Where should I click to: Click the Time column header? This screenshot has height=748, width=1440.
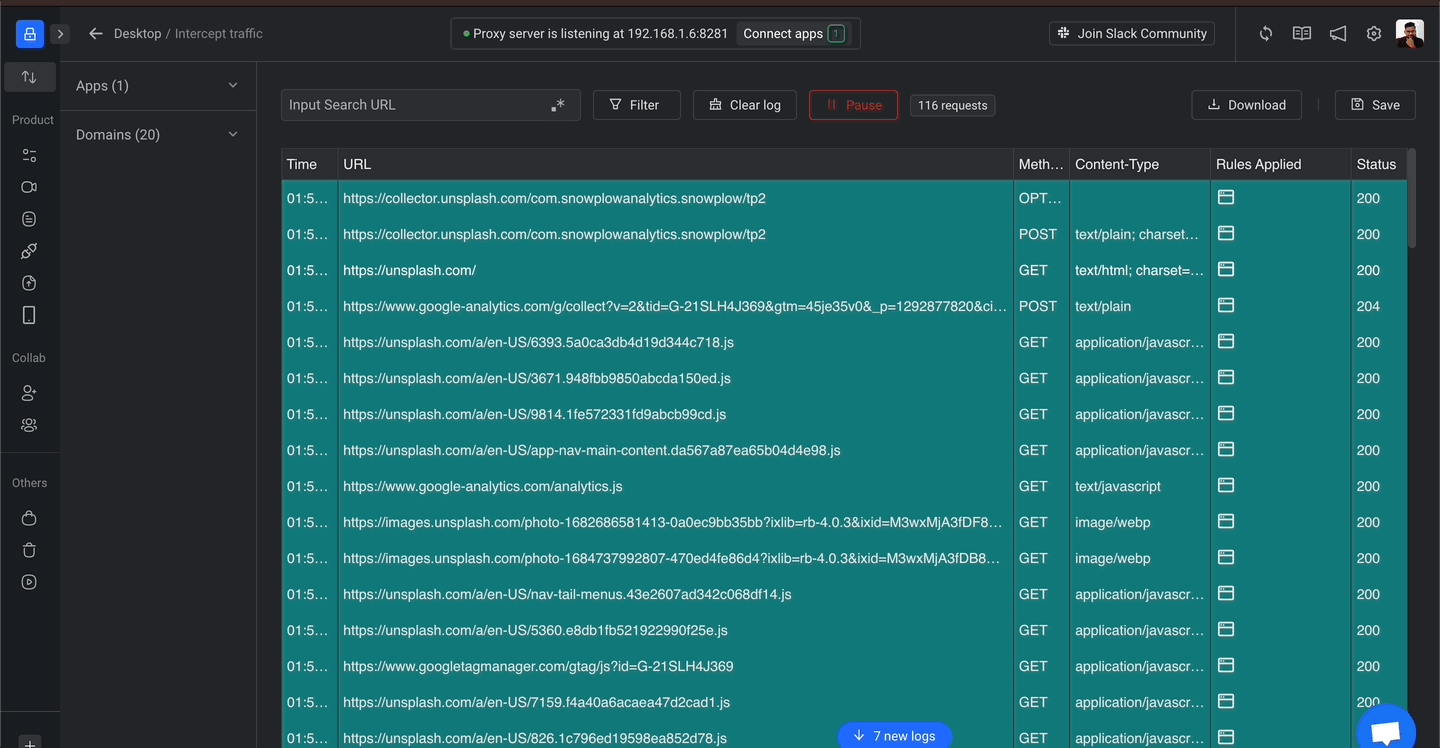(309, 164)
